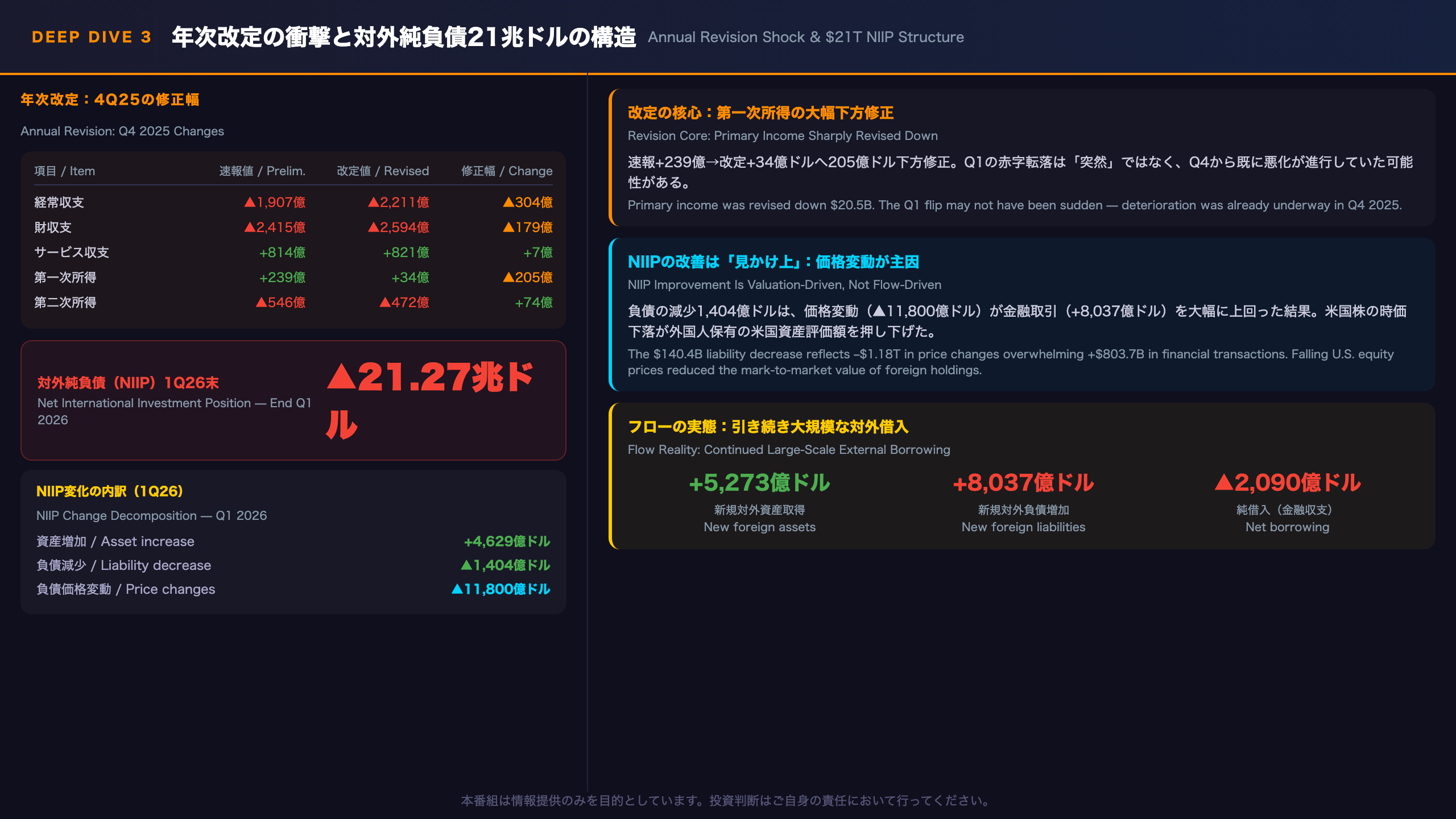Click the '+239億' preliminary cell

click(282, 277)
